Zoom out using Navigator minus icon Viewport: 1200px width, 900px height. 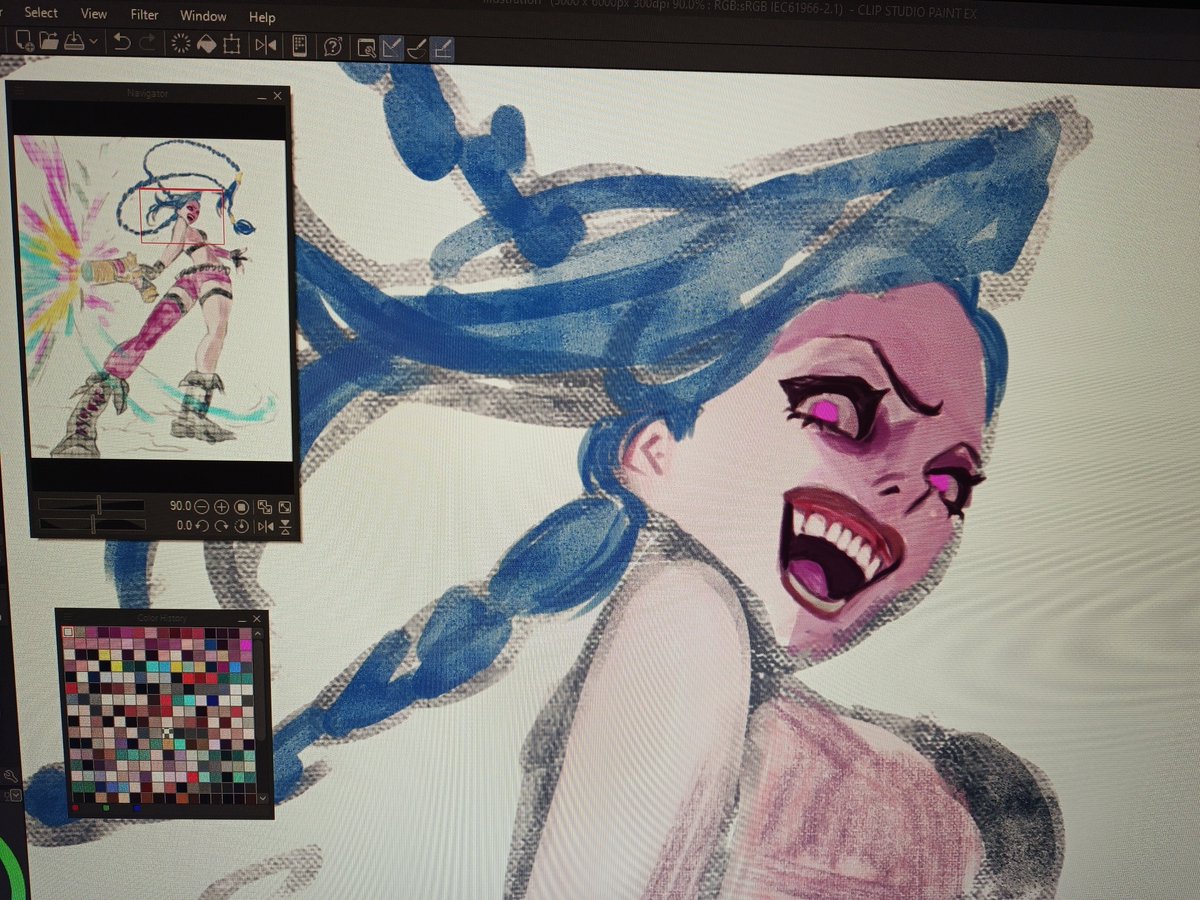(201, 507)
